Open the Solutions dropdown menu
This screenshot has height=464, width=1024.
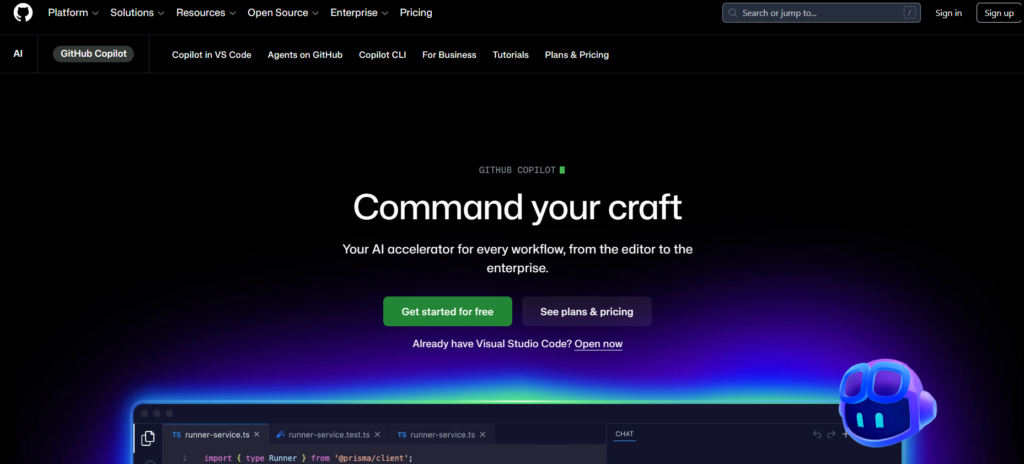138,13
